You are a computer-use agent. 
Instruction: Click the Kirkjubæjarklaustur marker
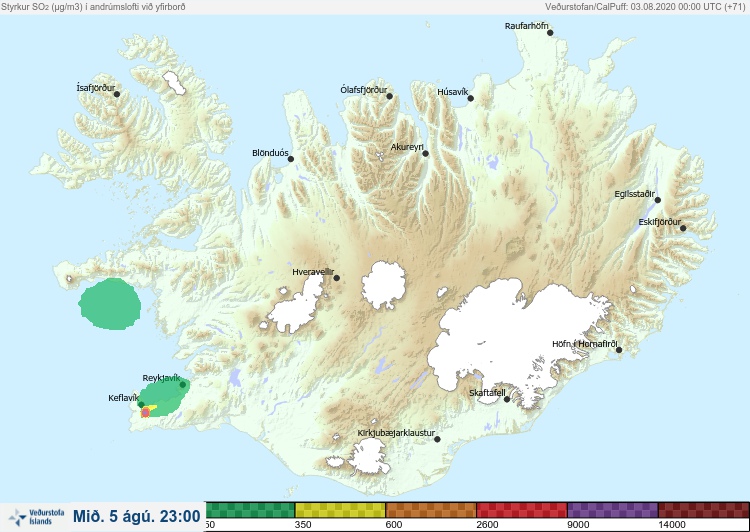(x=437, y=439)
